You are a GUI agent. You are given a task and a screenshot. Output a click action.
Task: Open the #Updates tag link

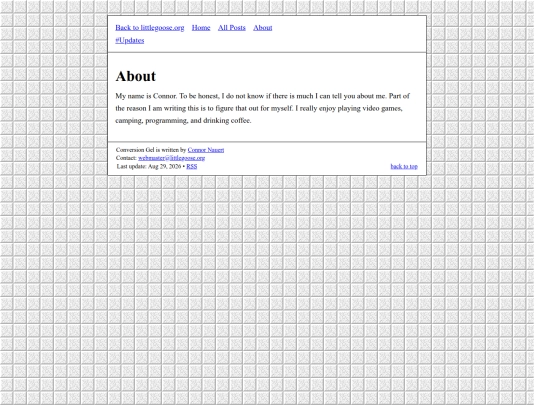click(x=130, y=40)
